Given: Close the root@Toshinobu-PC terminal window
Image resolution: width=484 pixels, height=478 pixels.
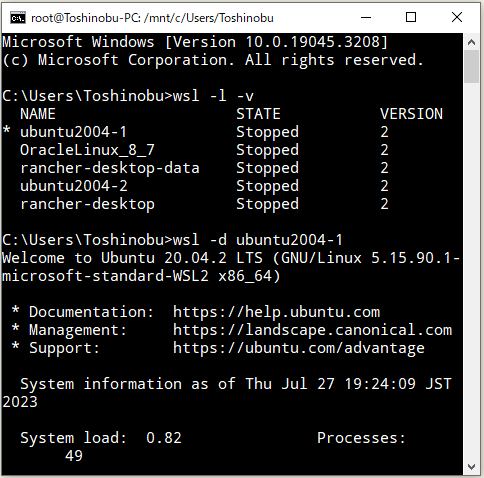Looking at the screenshot, I should click(457, 17).
